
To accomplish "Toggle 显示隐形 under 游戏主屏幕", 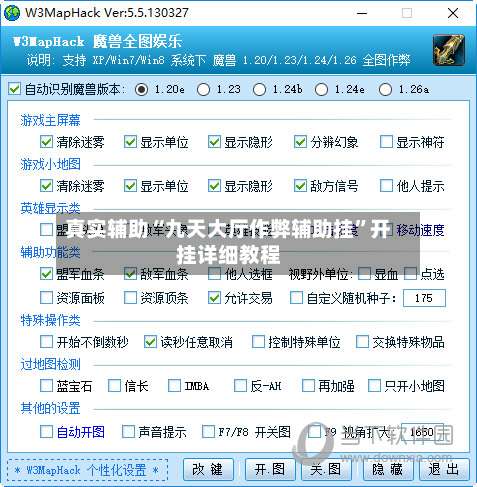I will pyautogui.click(x=214, y=142).
